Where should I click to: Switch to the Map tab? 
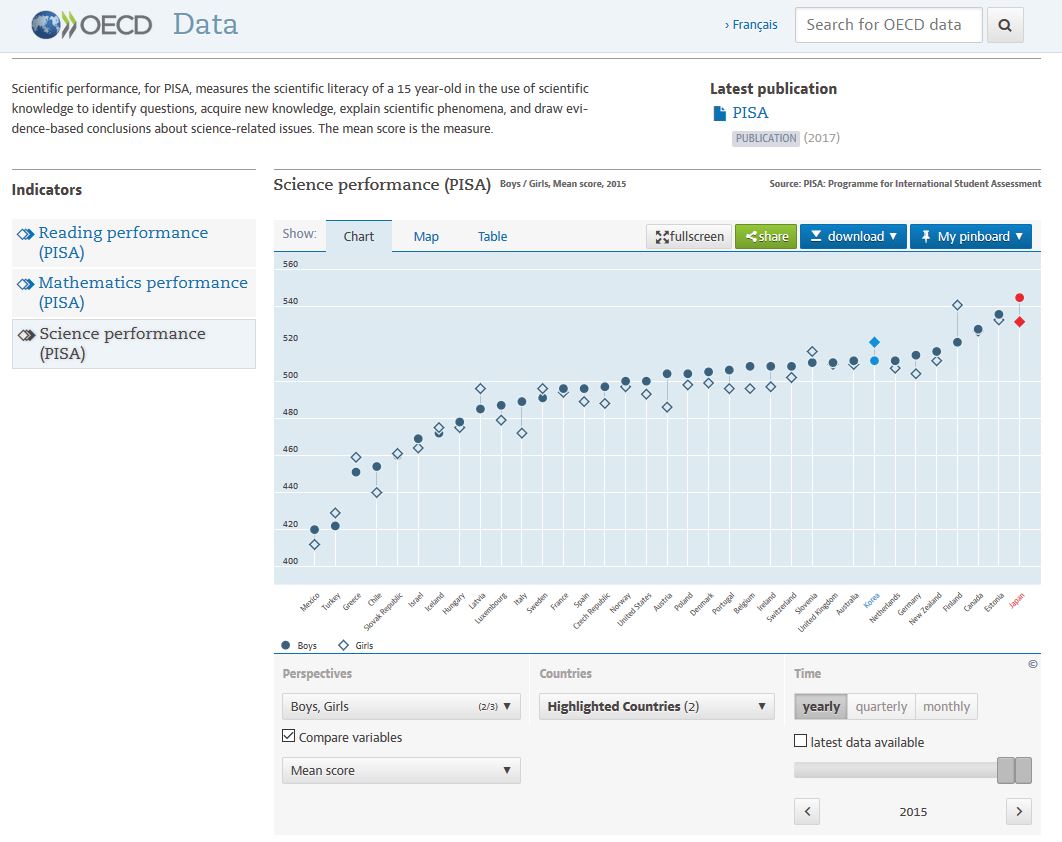[x=426, y=237]
